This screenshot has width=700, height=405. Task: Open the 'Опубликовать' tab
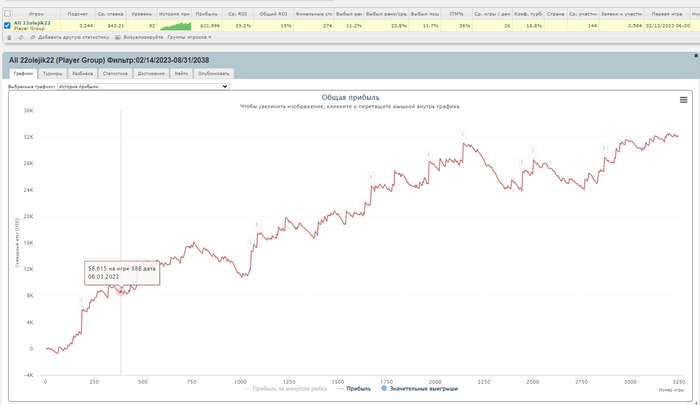coord(213,74)
